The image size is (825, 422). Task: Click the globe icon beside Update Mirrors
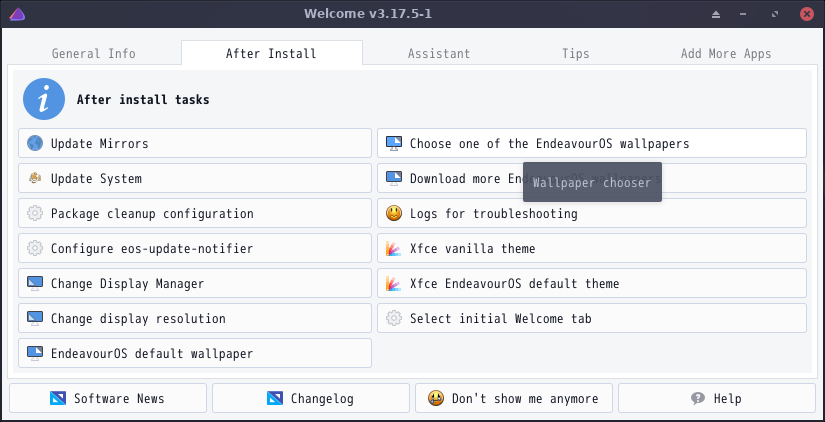[x=35, y=143]
